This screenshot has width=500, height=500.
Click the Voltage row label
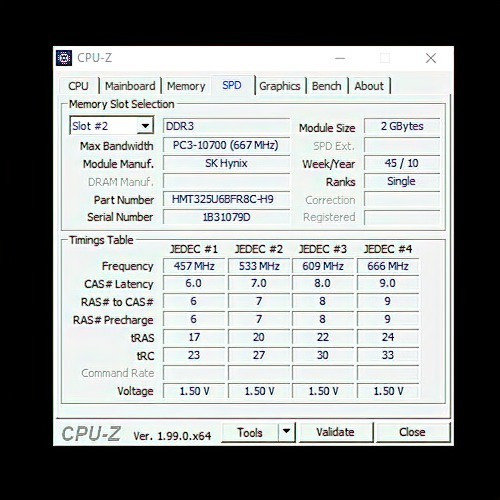click(x=135, y=391)
